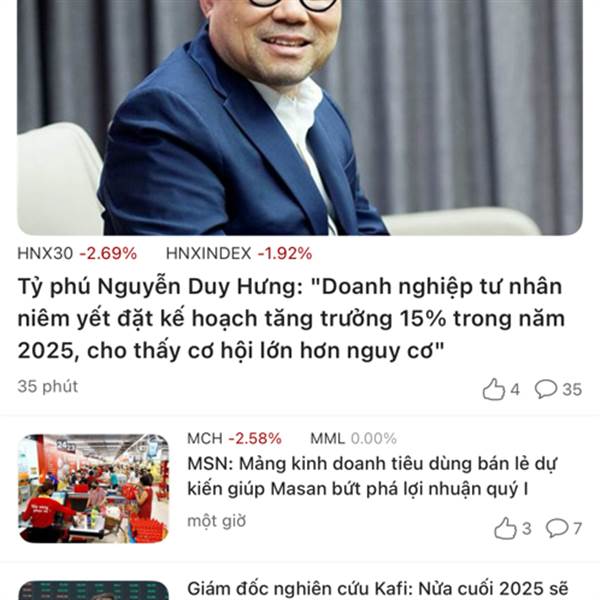Tap the 'một giờ' timestamp
This screenshot has width=600, height=600.
click(217, 521)
